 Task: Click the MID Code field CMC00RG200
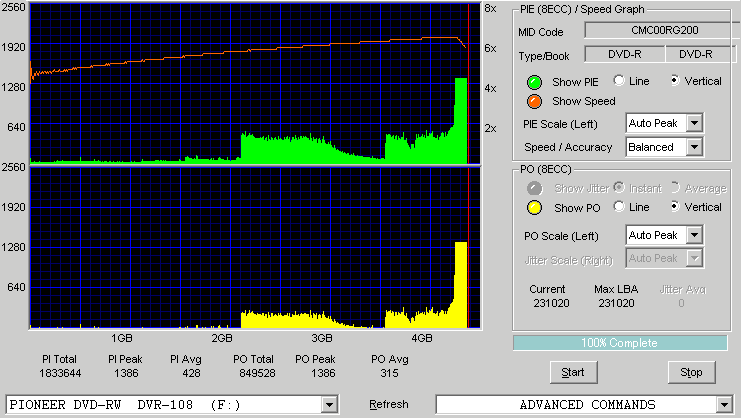tap(663, 30)
